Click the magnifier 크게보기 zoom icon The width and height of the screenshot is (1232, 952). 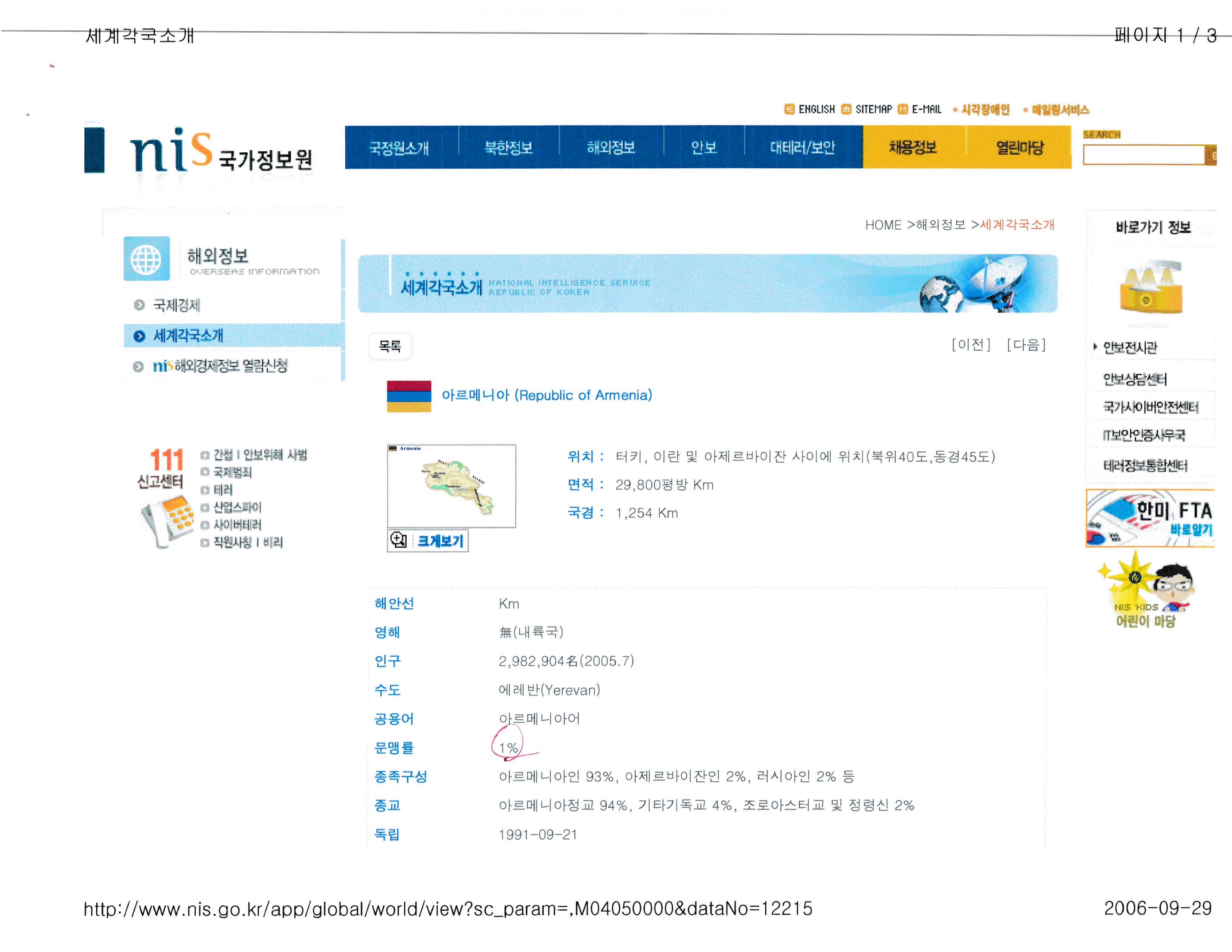click(398, 540)
